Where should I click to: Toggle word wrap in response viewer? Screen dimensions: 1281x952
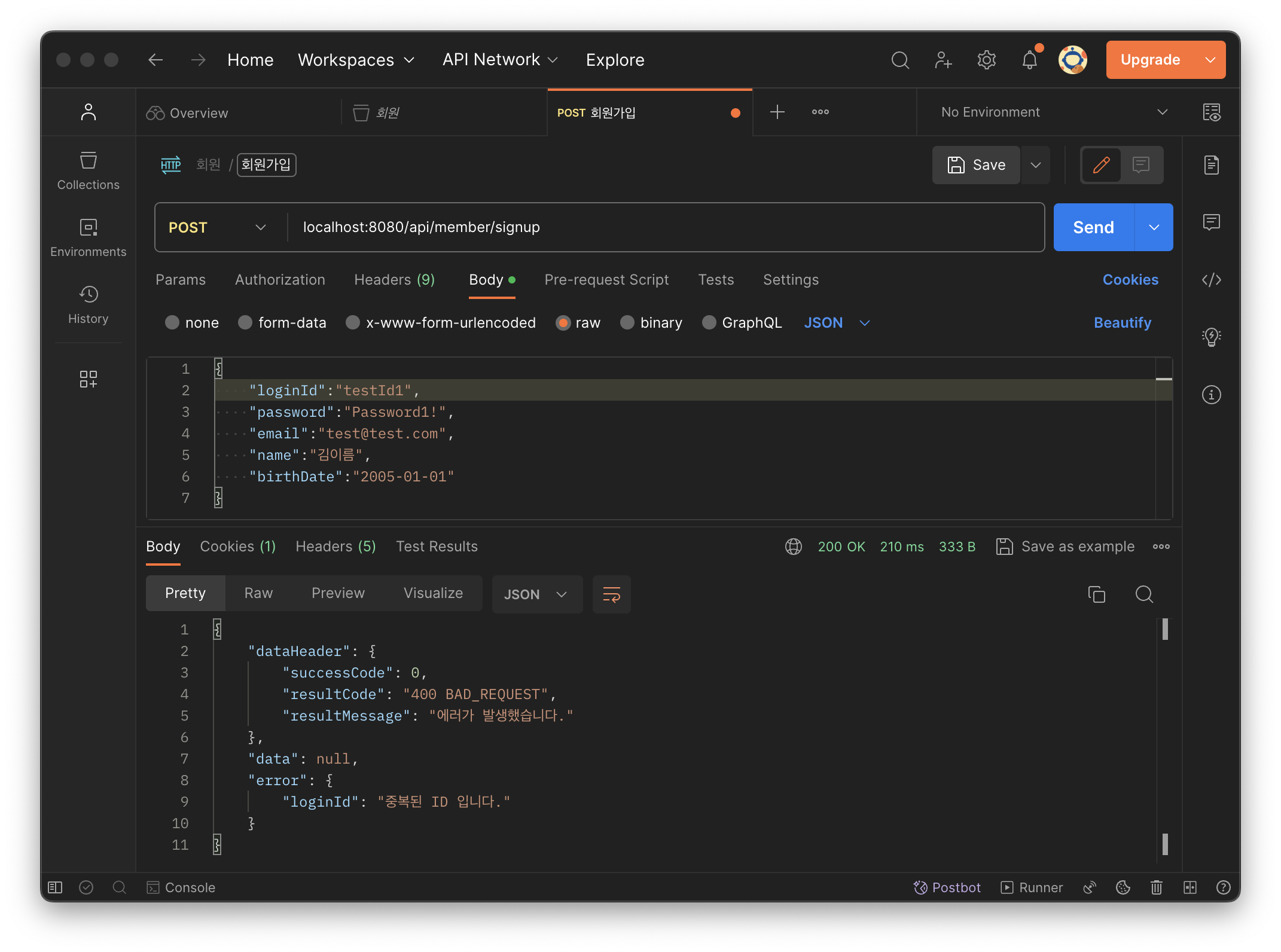pos(611,594)
